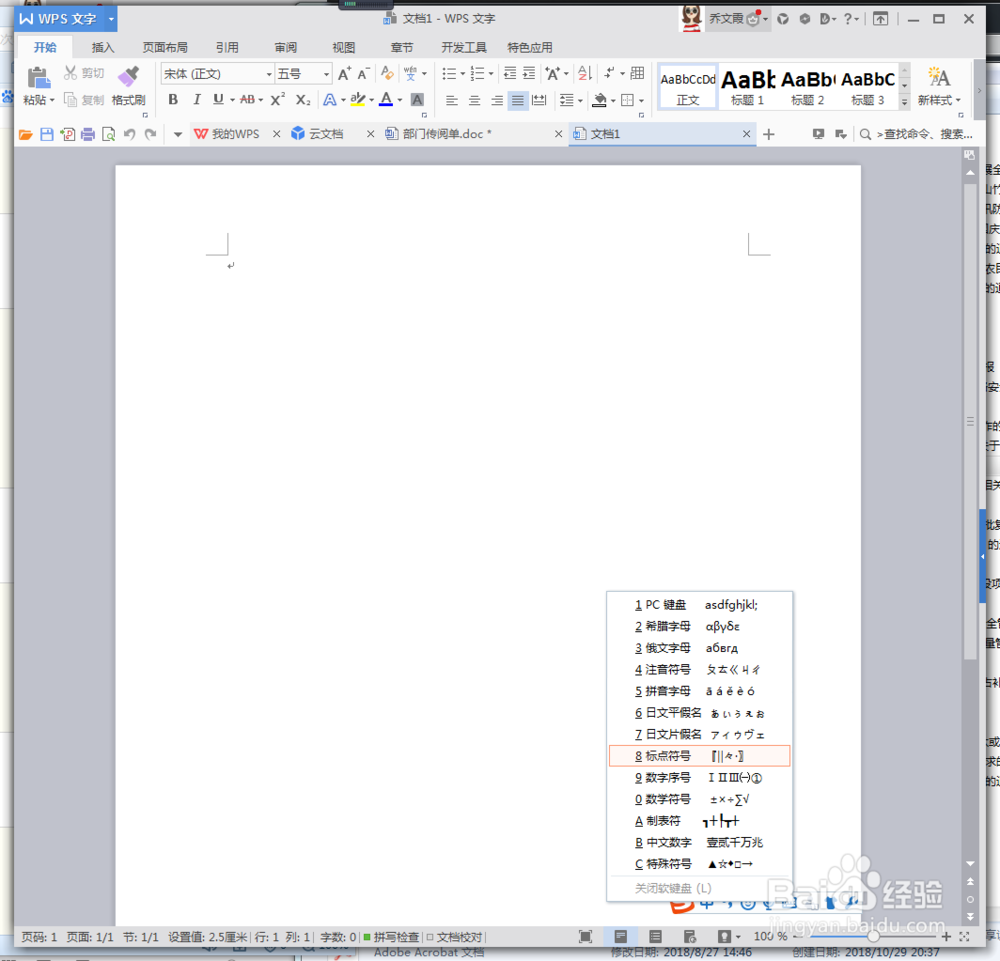Select 数学符号 soft keyboard entry
Viewport: 1000px width, 961px height.
coord(700,799)
